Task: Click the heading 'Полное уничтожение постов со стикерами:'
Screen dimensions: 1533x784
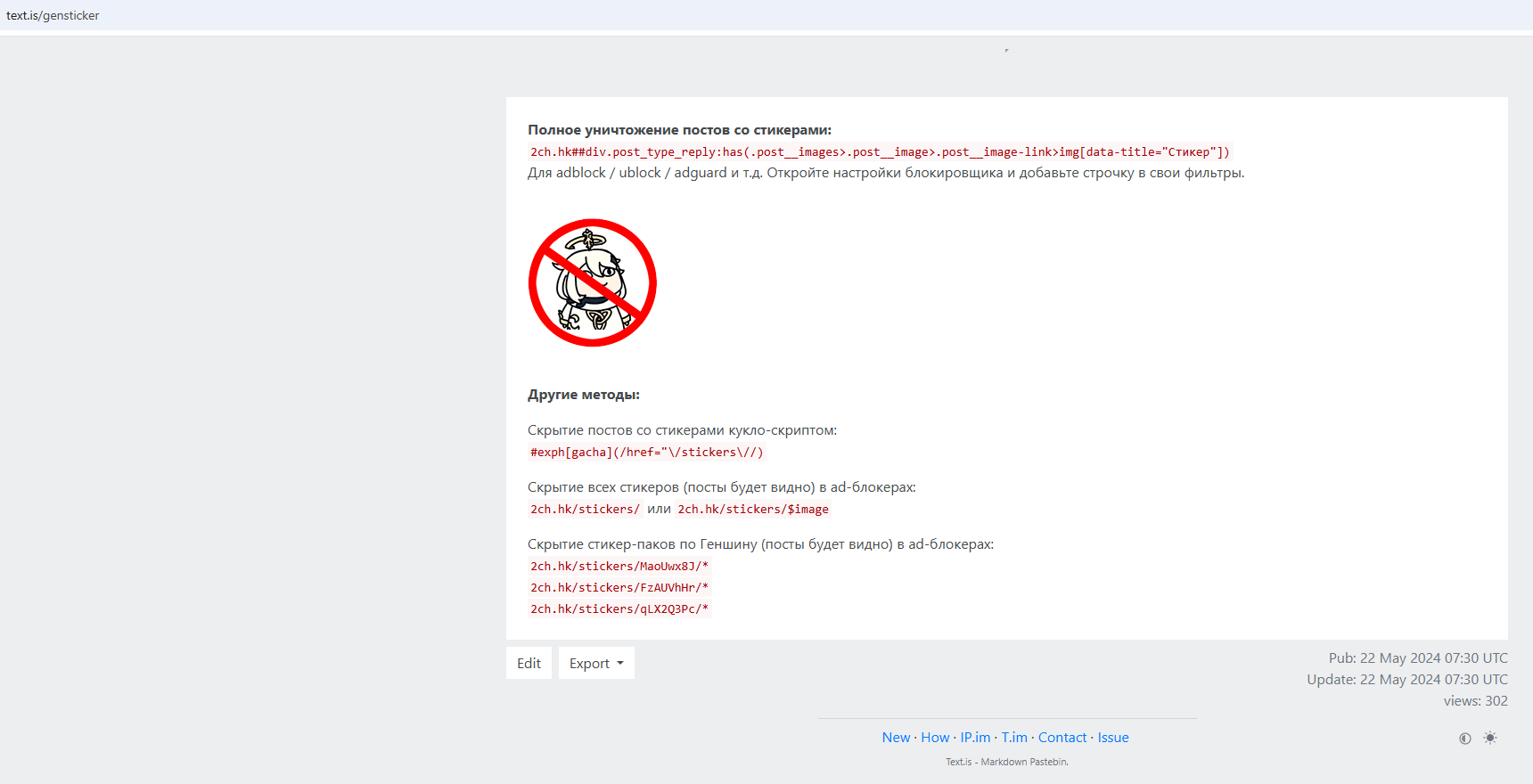Action: 679,130
